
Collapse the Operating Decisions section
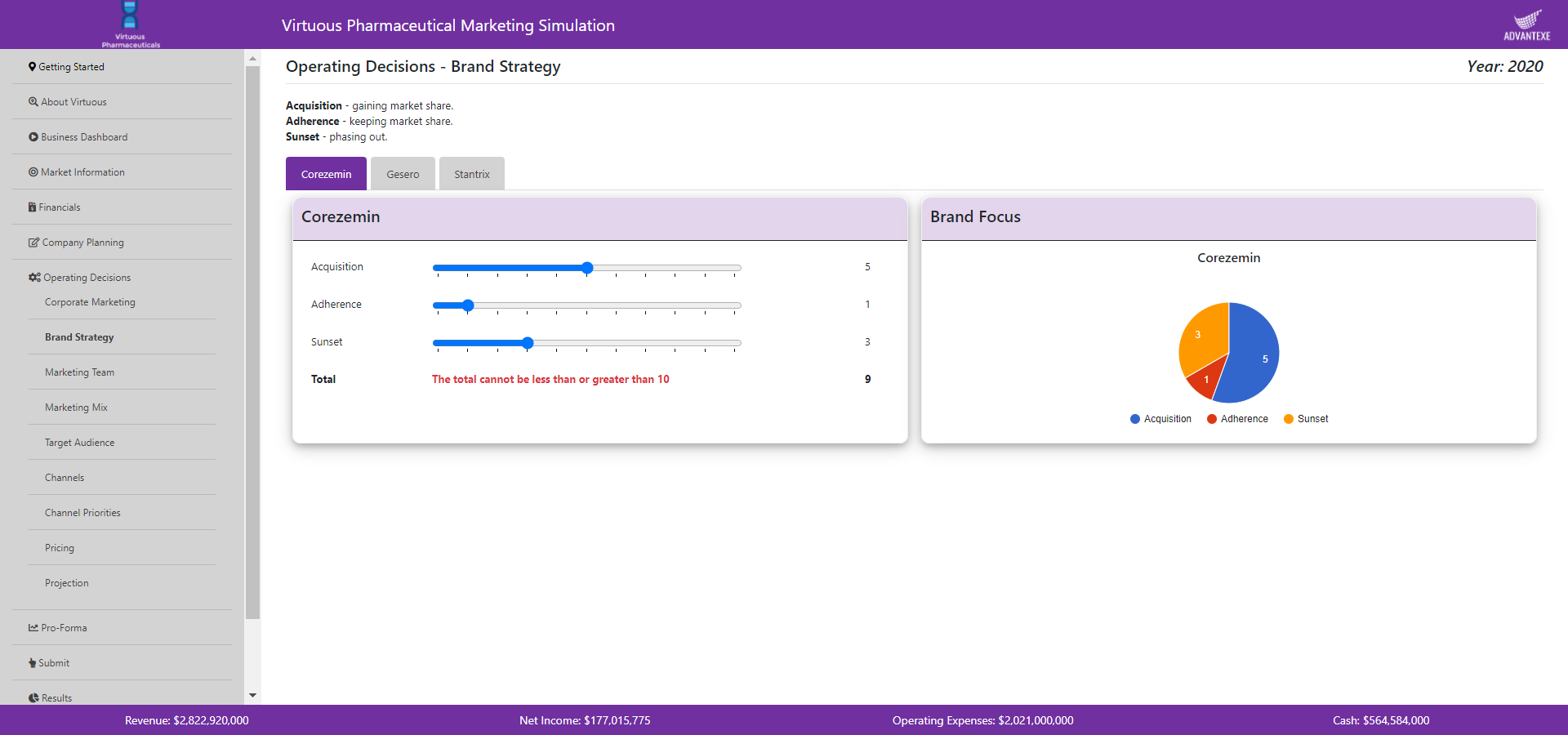(87, 277)
